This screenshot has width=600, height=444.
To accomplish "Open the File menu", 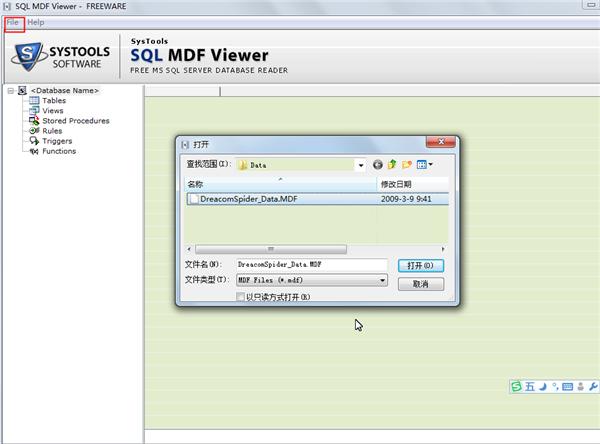I will (x=13, y=23).
